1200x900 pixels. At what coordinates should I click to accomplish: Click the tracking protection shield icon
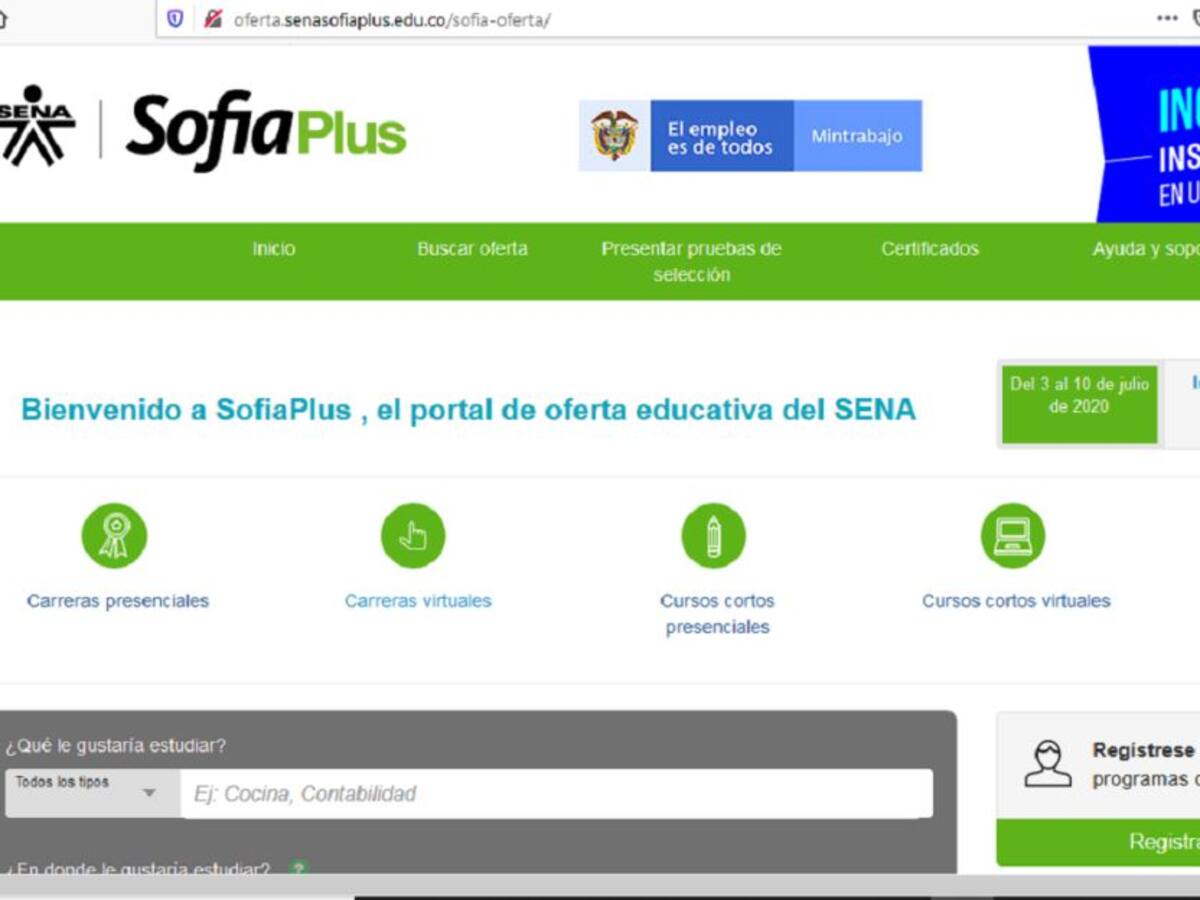(175, 18)
